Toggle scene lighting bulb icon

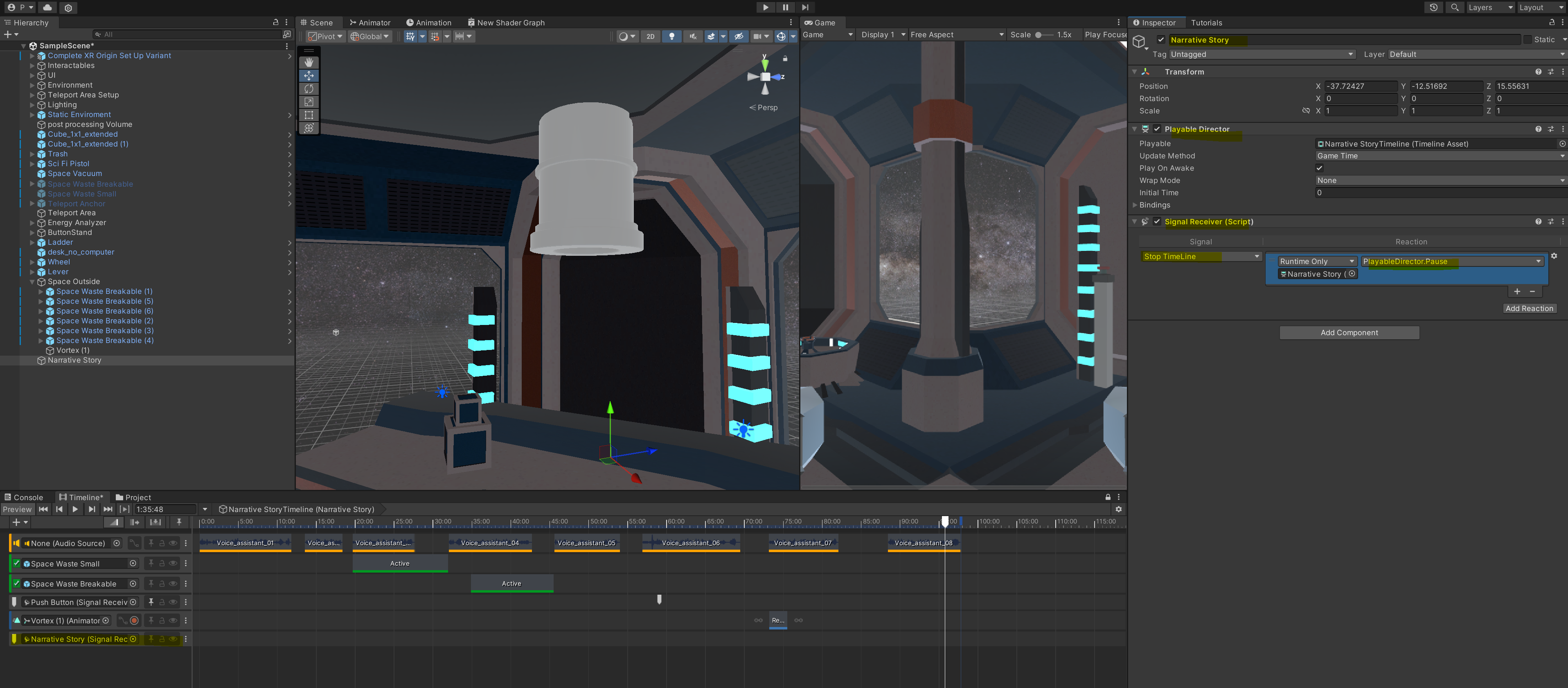(x=671, y=36)
